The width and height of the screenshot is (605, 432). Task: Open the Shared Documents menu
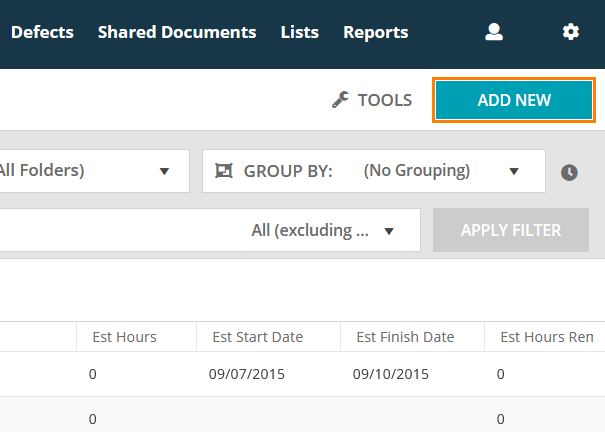pyautogui.click(x=177, y=32)
